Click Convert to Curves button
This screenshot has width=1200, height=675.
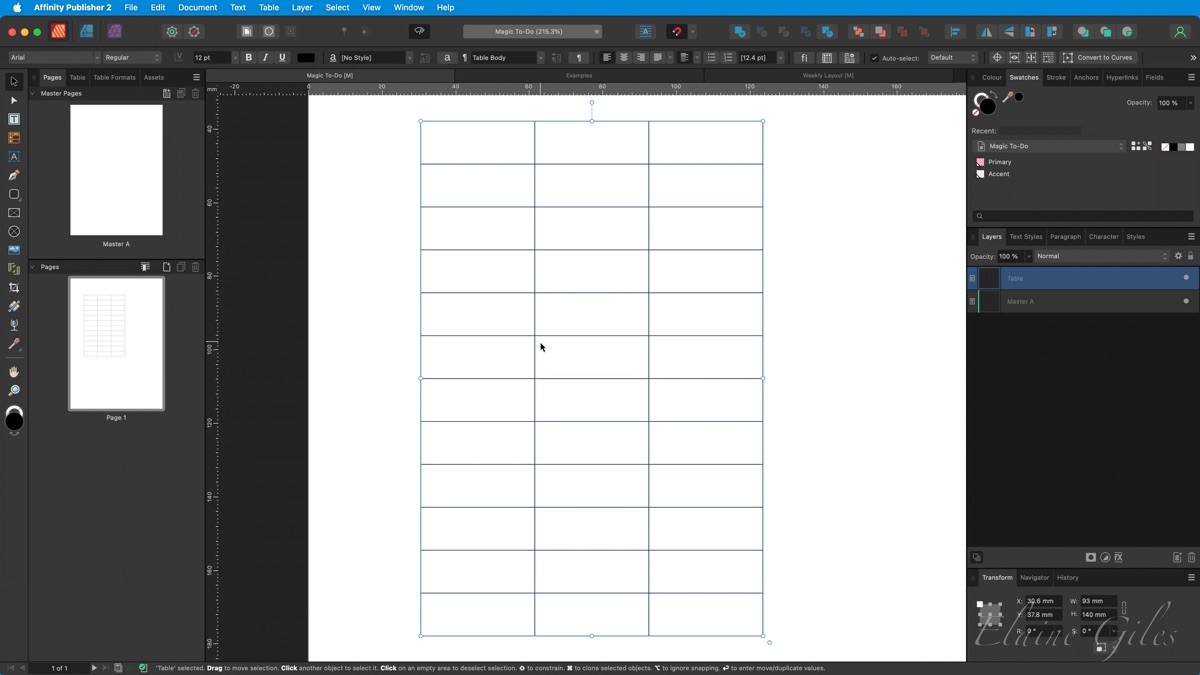tap(1098, 58)
